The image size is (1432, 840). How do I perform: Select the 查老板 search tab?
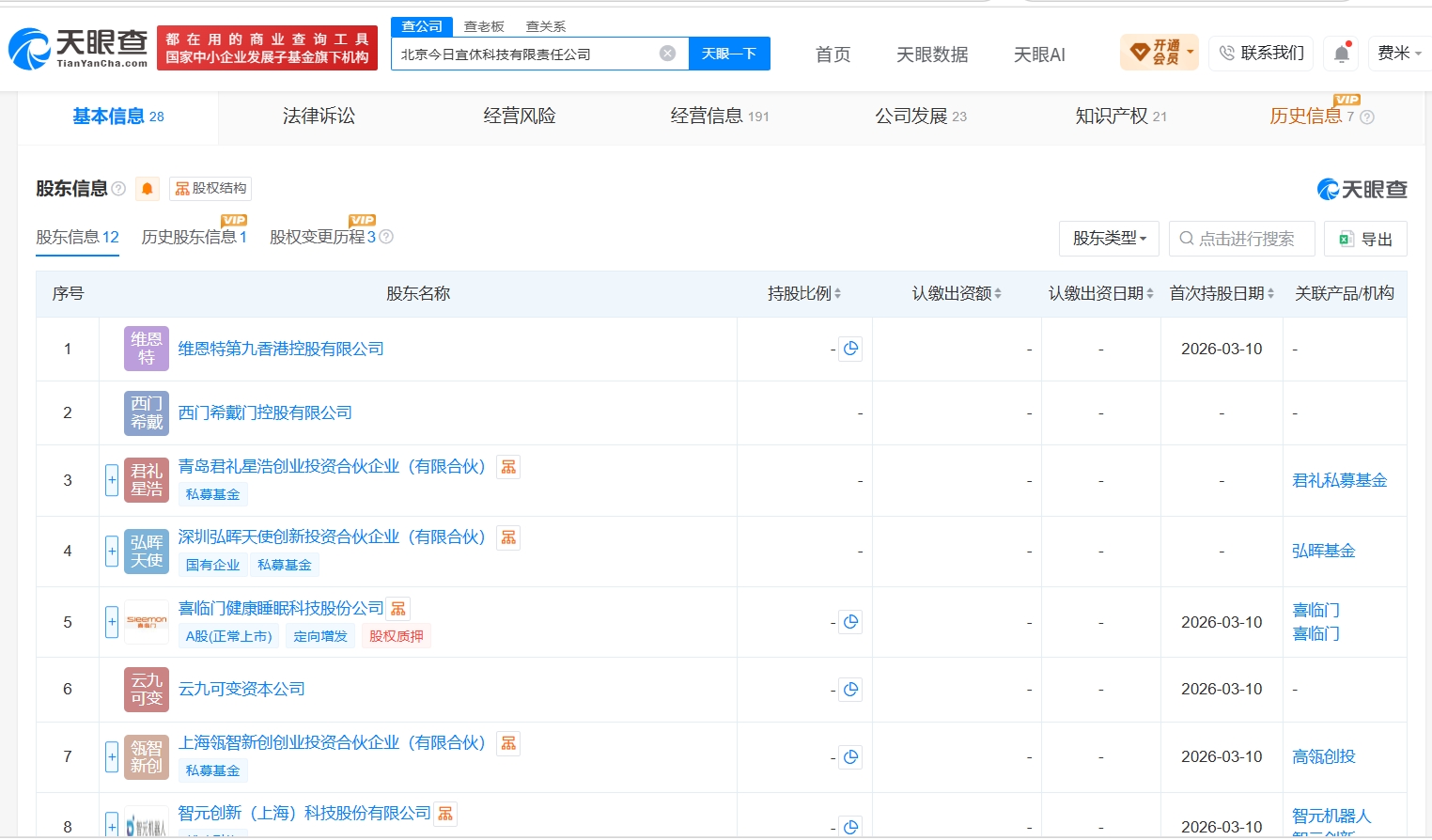click(x=484, y=26)
